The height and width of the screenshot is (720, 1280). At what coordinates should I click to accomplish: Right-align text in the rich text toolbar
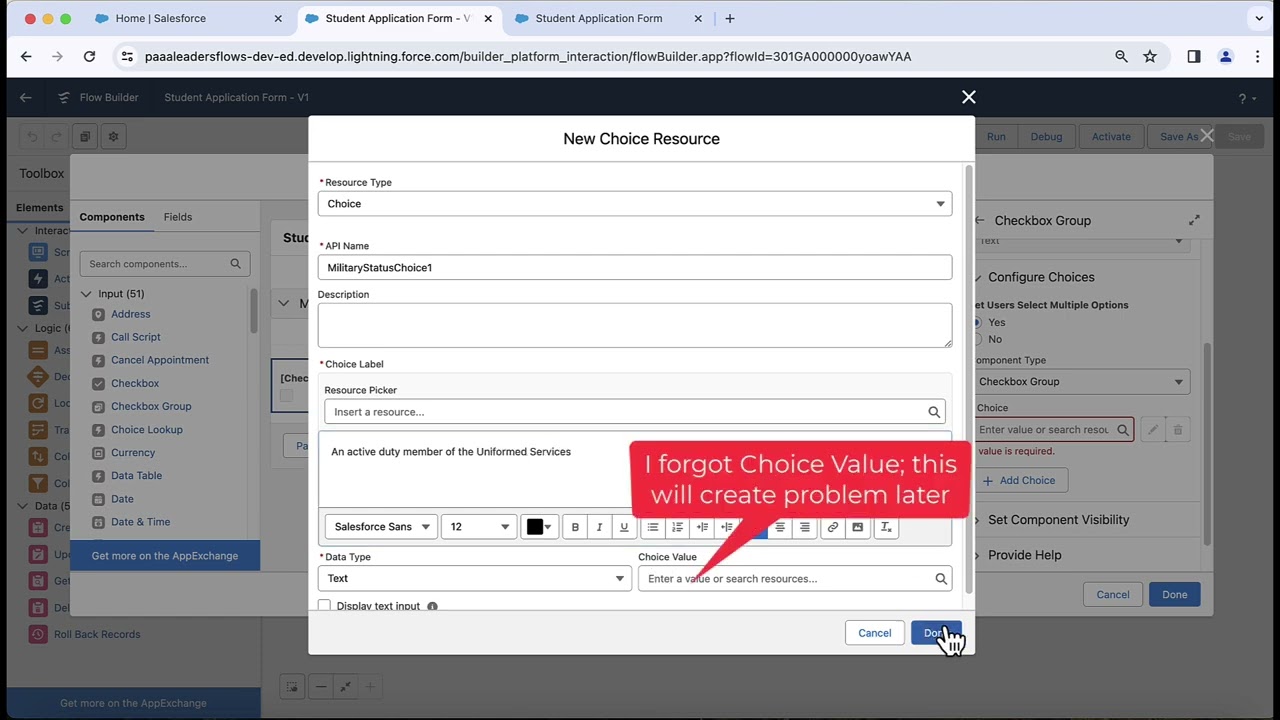click(x=805, y=527)
